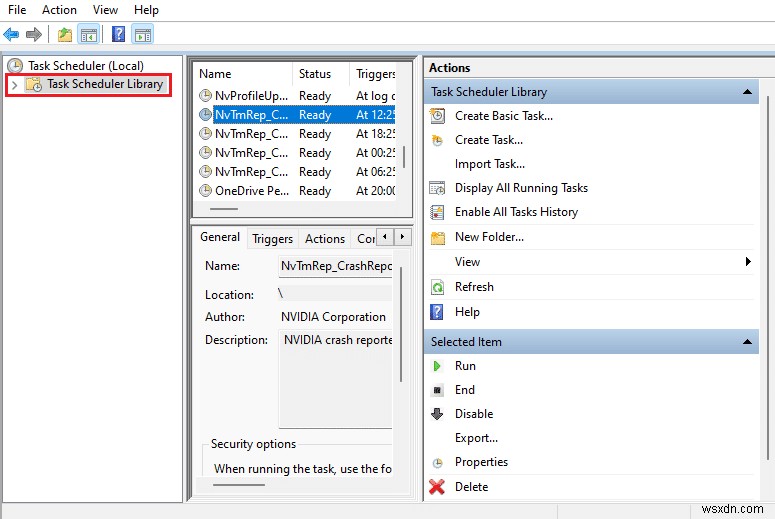Screen dimensions: 775x519
Task: Click Export... in Selected Item
Action: click(x=476, y=438)
